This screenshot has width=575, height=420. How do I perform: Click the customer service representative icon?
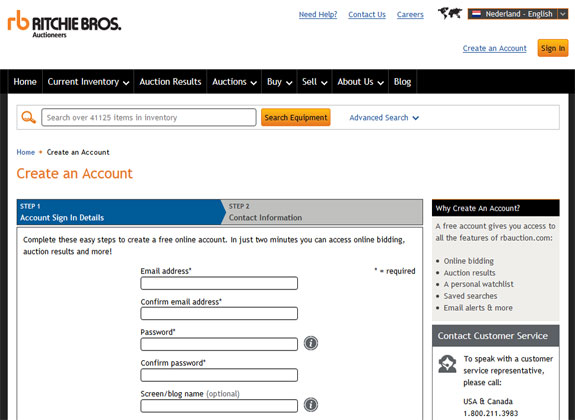[447, 364]
